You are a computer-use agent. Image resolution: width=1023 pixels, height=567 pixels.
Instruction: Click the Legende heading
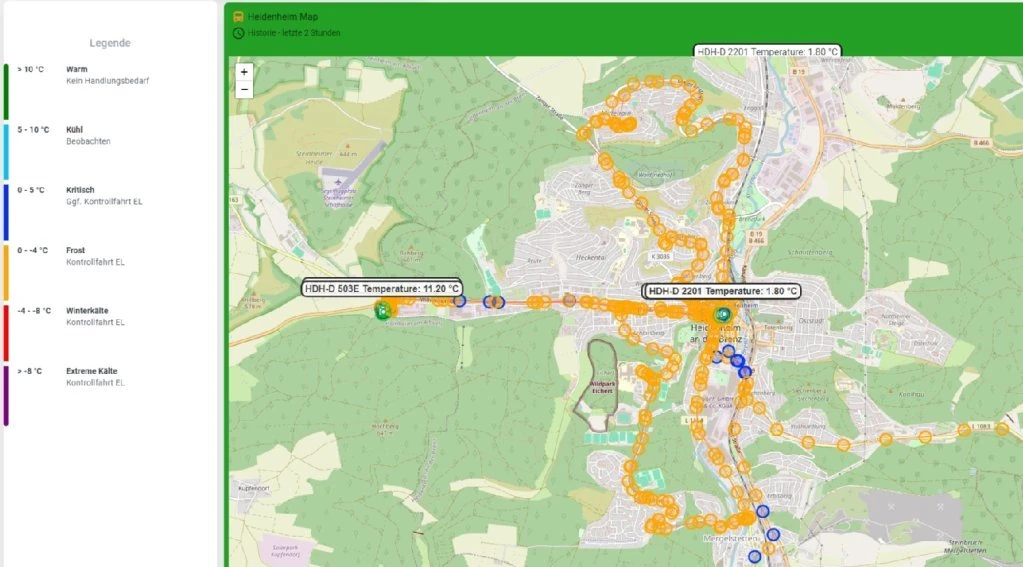[110, 43]
